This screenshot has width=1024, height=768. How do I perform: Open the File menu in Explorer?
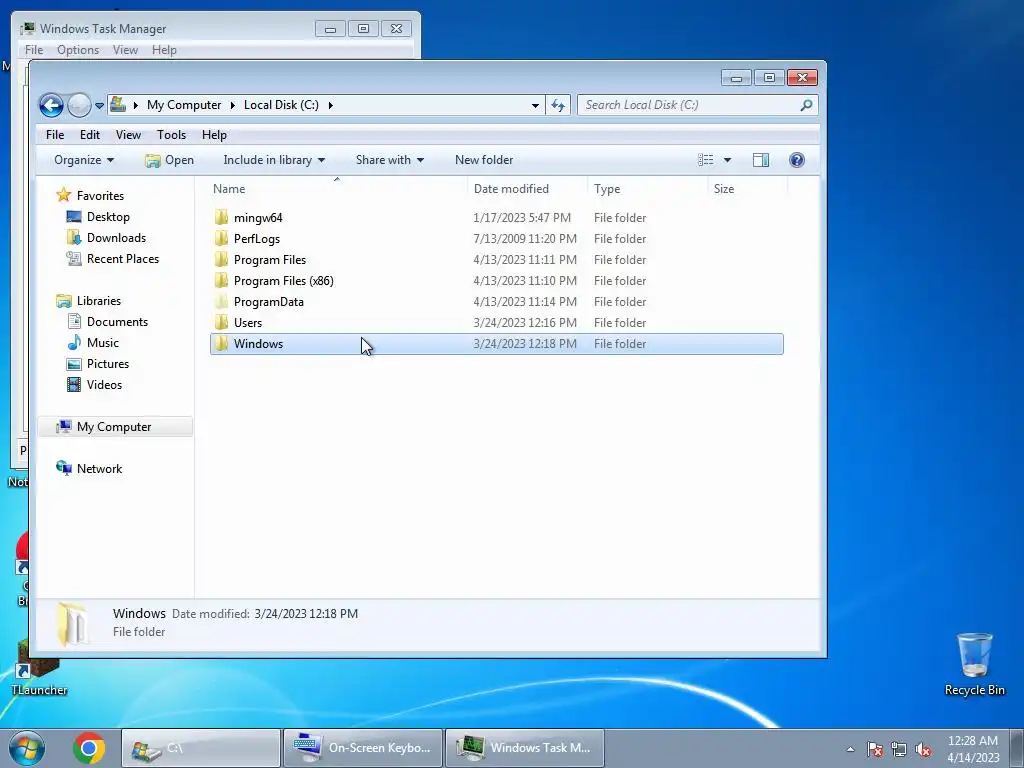55,135
